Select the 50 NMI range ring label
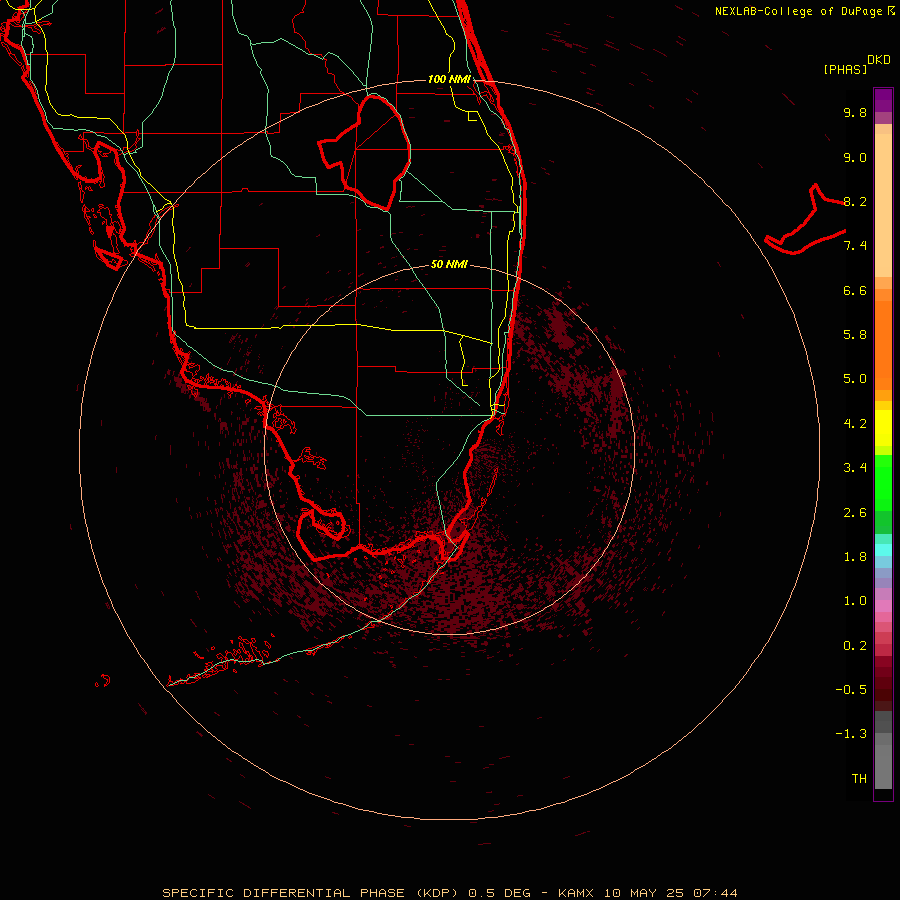 point(449,264)
